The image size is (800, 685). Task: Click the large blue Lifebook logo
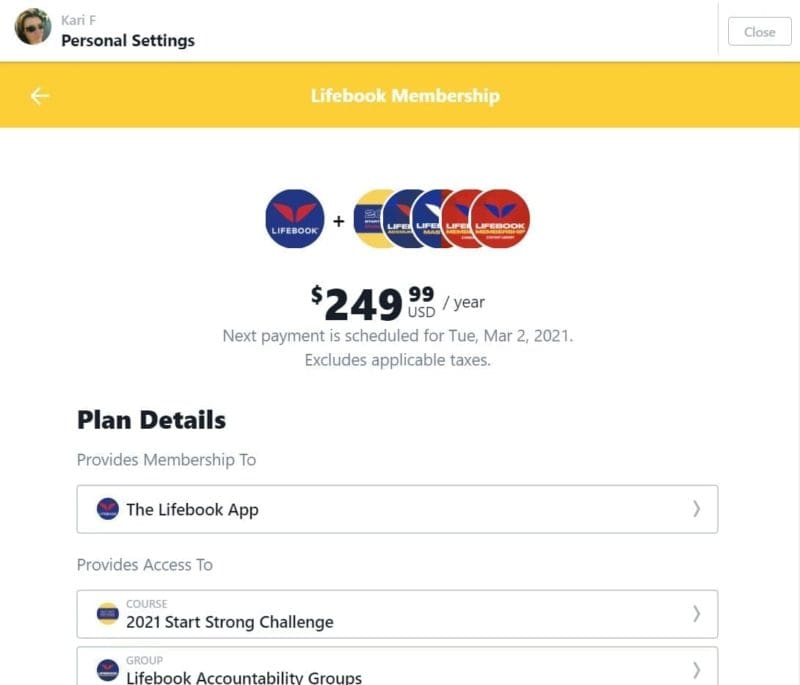(295, 219)
